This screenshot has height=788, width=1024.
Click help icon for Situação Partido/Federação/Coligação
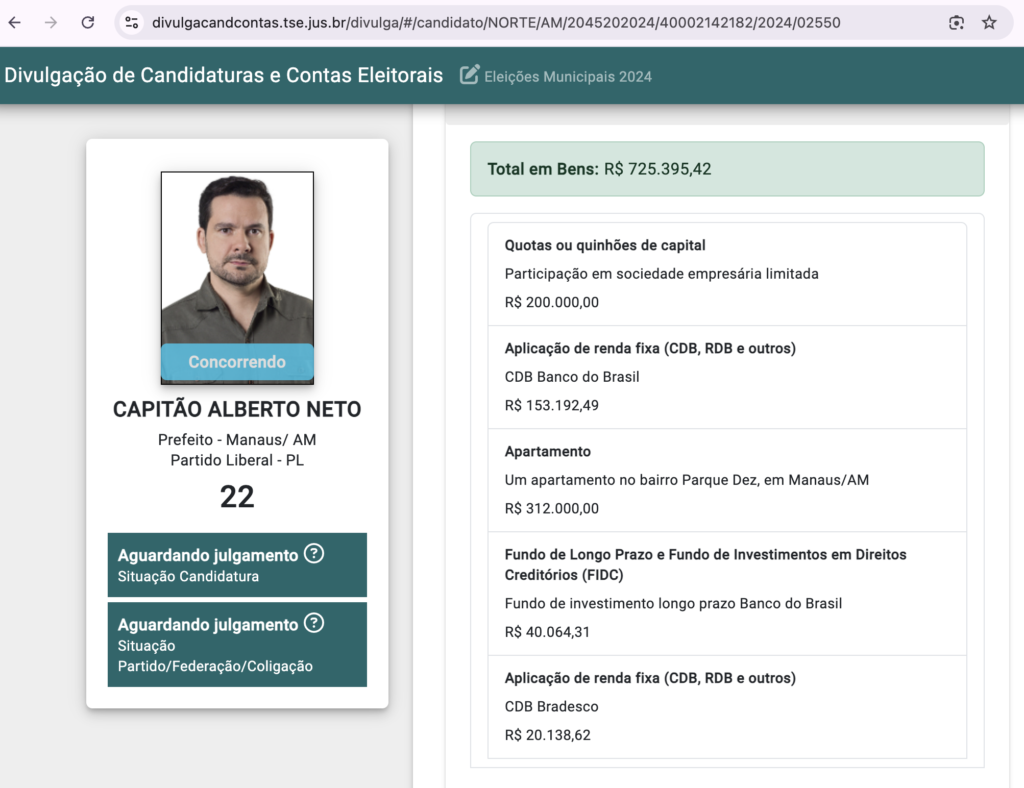[x=313, y=624]
